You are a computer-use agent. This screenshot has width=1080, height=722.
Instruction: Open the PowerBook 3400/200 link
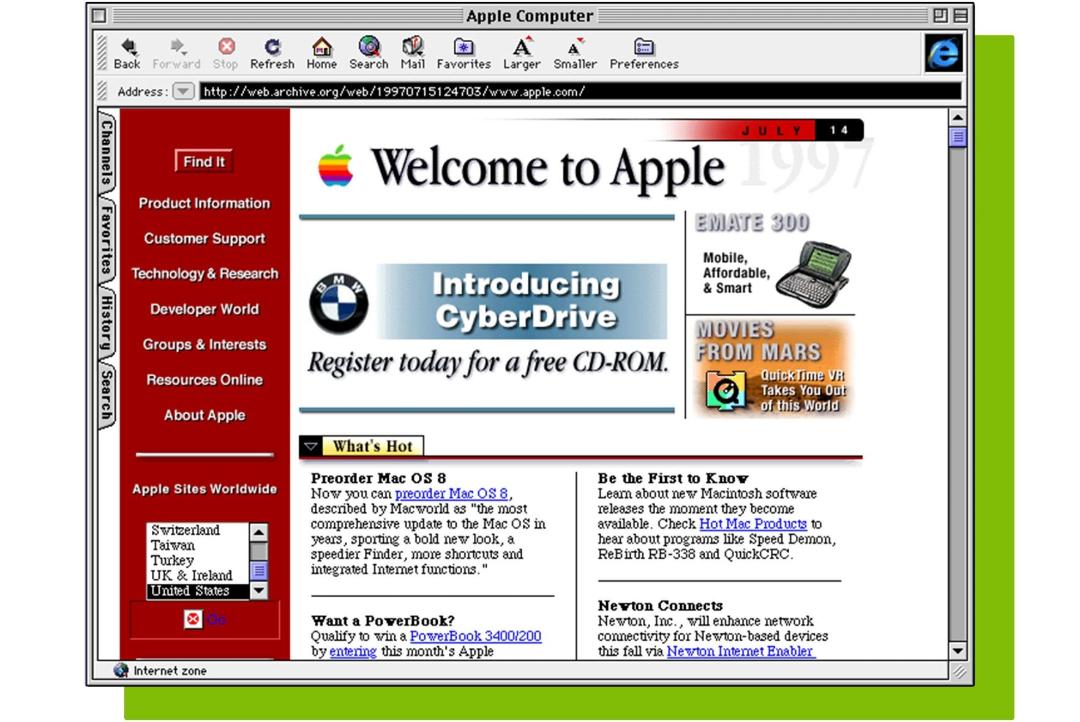475,636
